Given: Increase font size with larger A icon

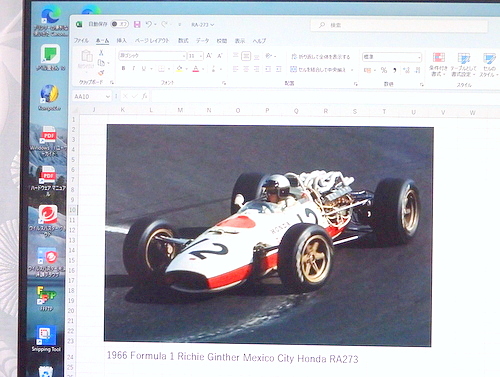Looking at the screenshot, I should pyautogui.click(x=209, y=56).
